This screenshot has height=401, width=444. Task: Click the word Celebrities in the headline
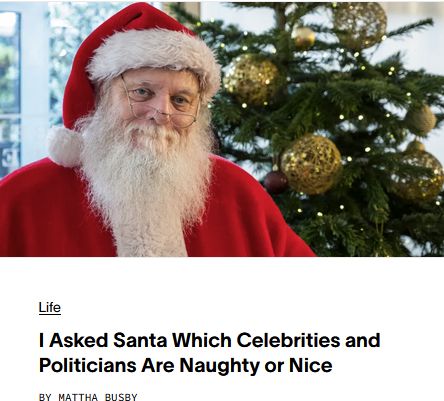click(288, 340)
